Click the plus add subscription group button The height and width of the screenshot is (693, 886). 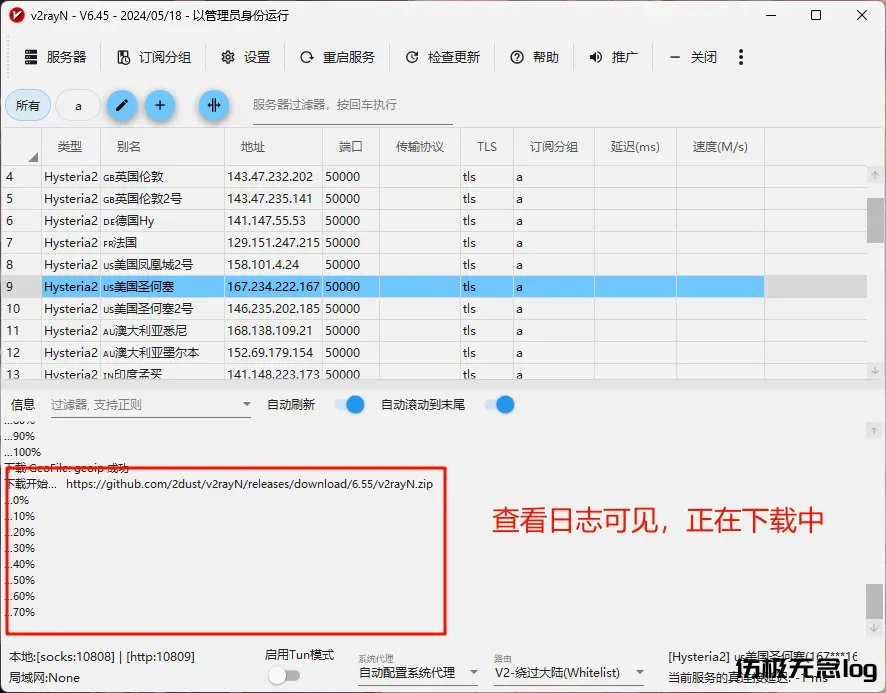(160, 105)
